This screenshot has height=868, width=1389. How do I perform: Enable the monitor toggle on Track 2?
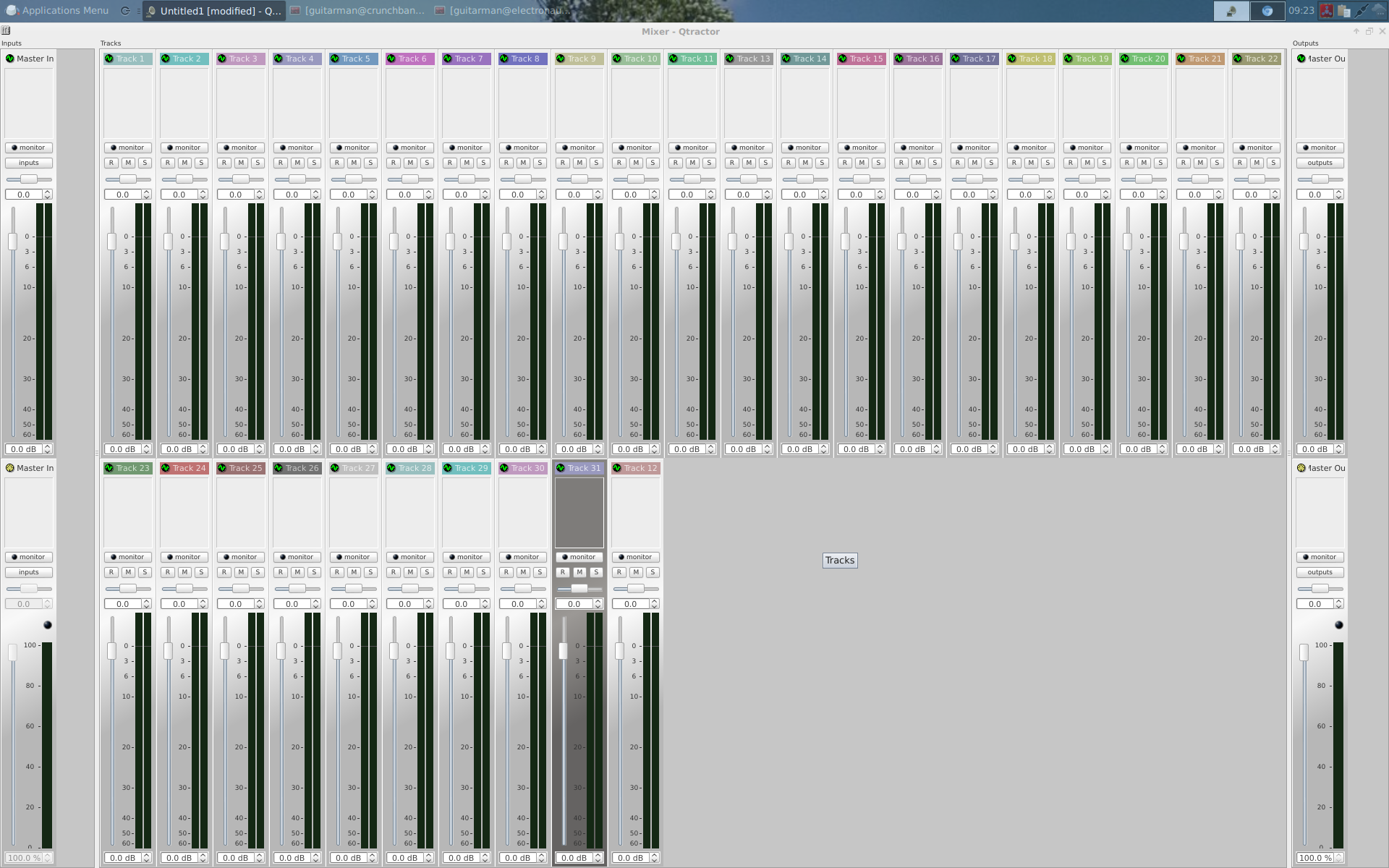184,148
